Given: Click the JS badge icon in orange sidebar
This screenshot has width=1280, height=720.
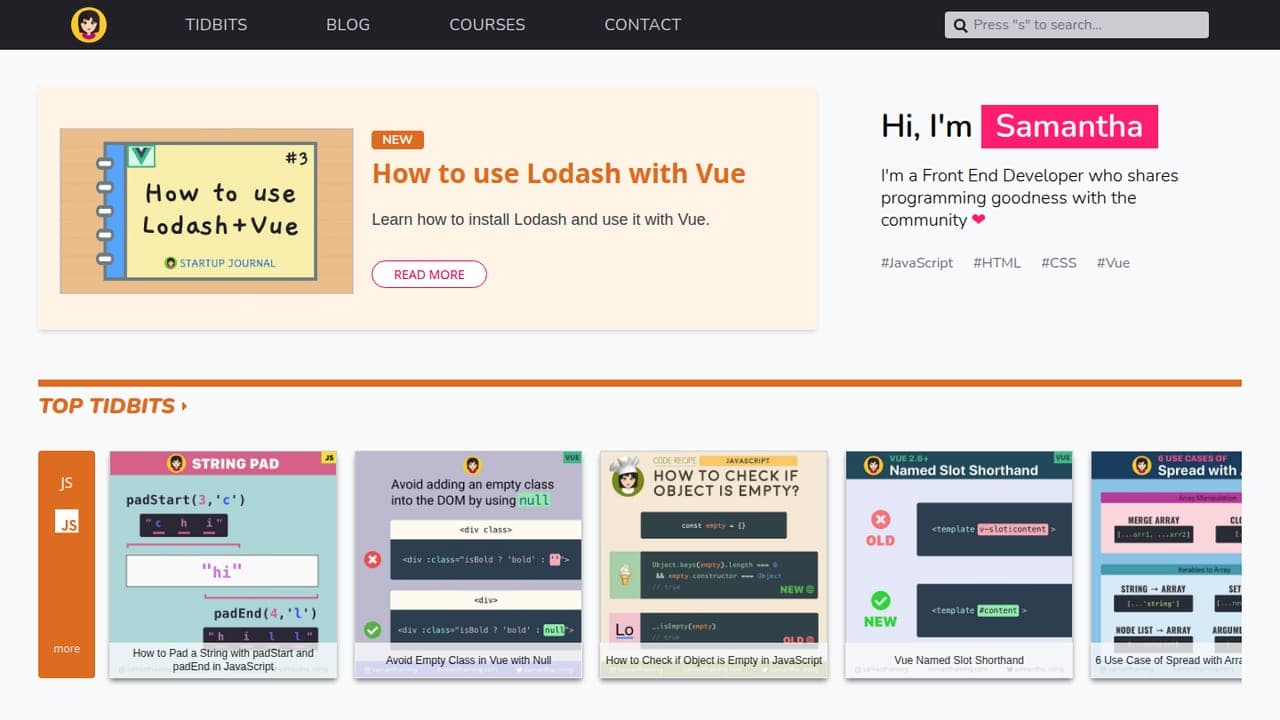Looking at the screenshot, I should coord(67,521).
